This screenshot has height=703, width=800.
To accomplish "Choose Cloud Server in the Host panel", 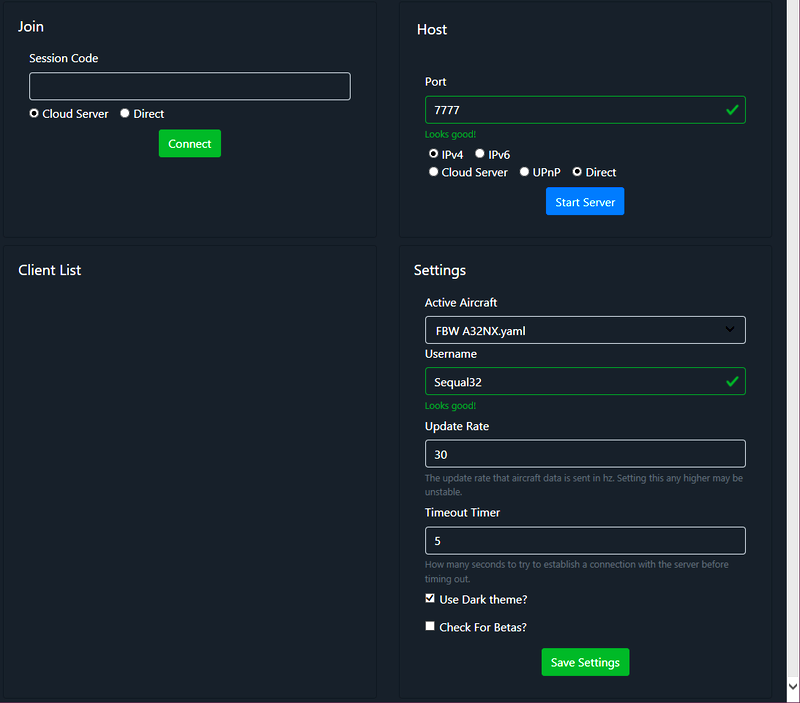I will (433, 171).
